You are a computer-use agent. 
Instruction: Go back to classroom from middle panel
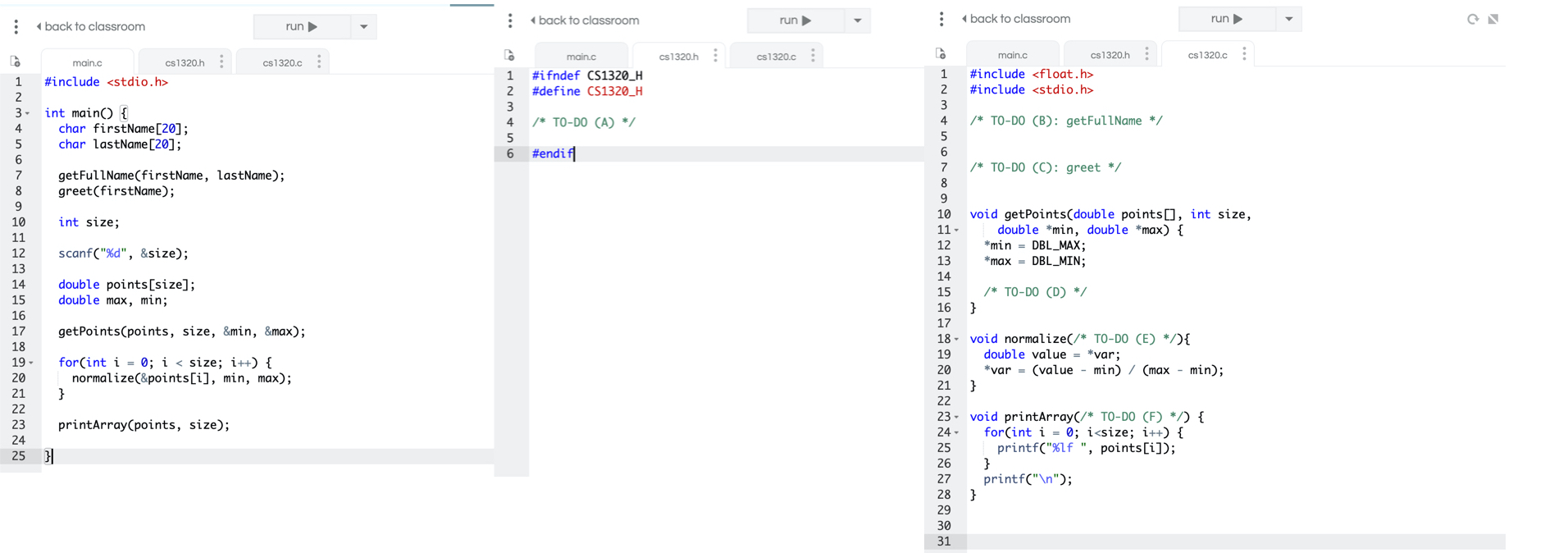point(585,21)
